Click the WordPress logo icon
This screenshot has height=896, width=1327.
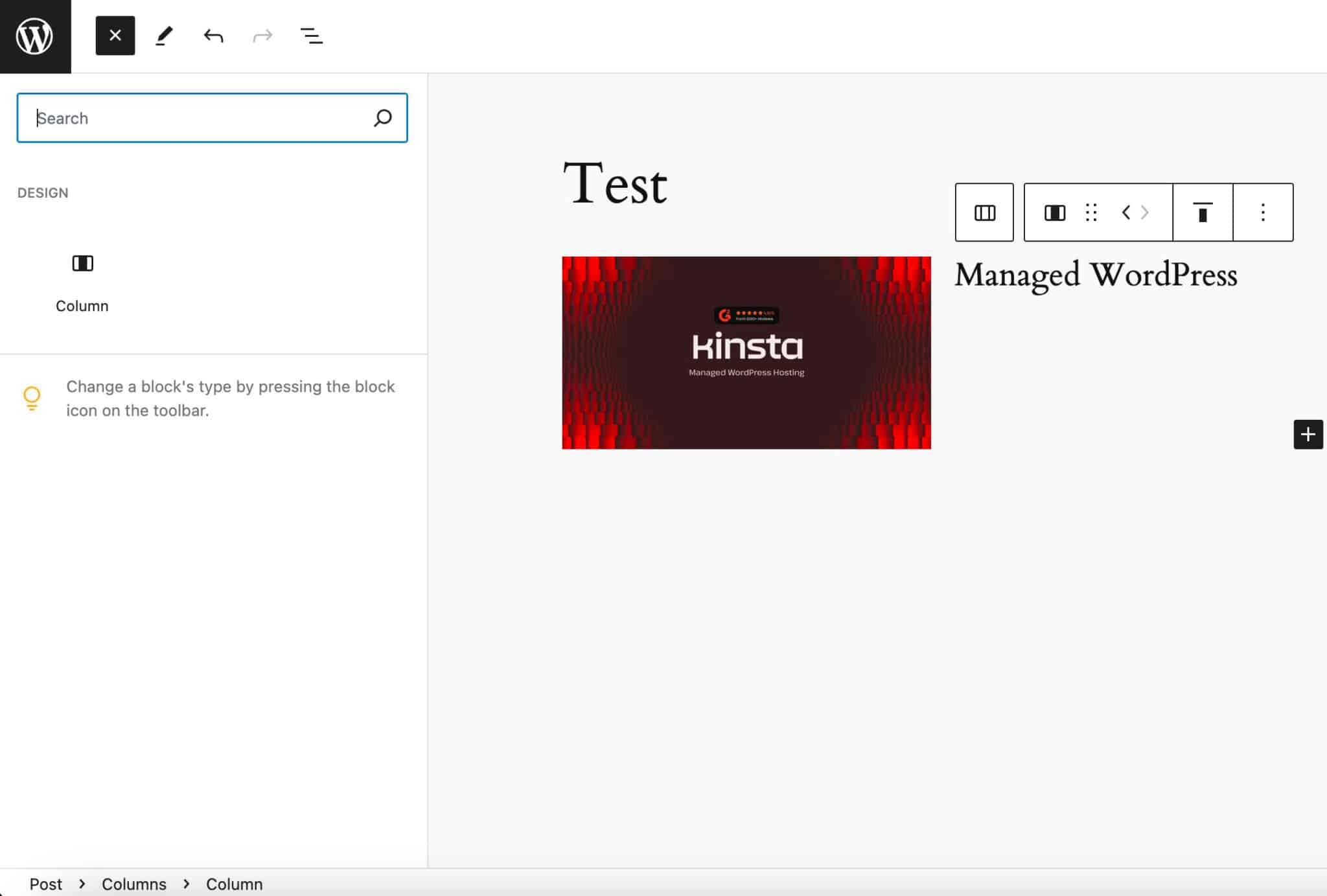35,36
